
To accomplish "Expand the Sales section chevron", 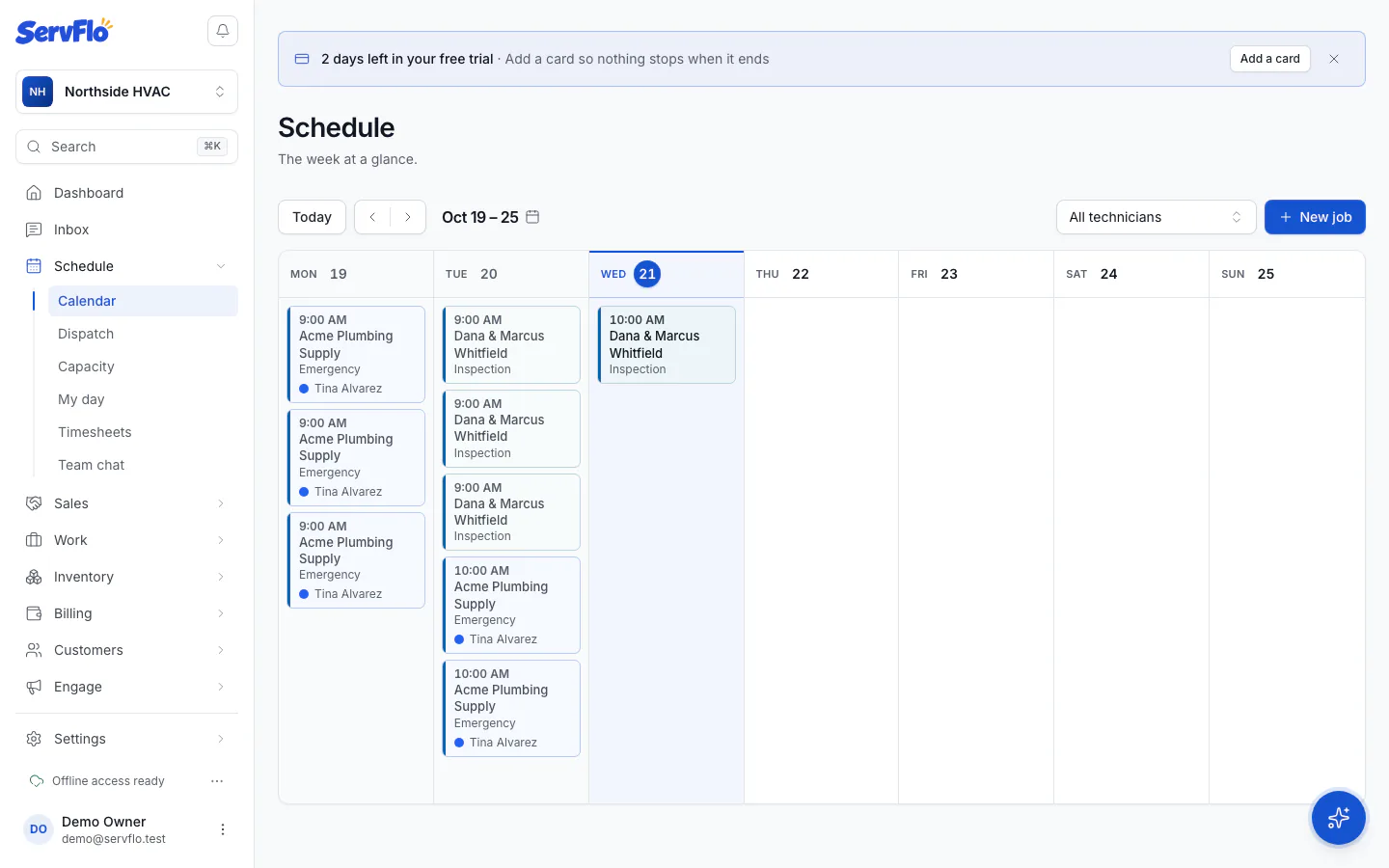I will pos(221,503).
